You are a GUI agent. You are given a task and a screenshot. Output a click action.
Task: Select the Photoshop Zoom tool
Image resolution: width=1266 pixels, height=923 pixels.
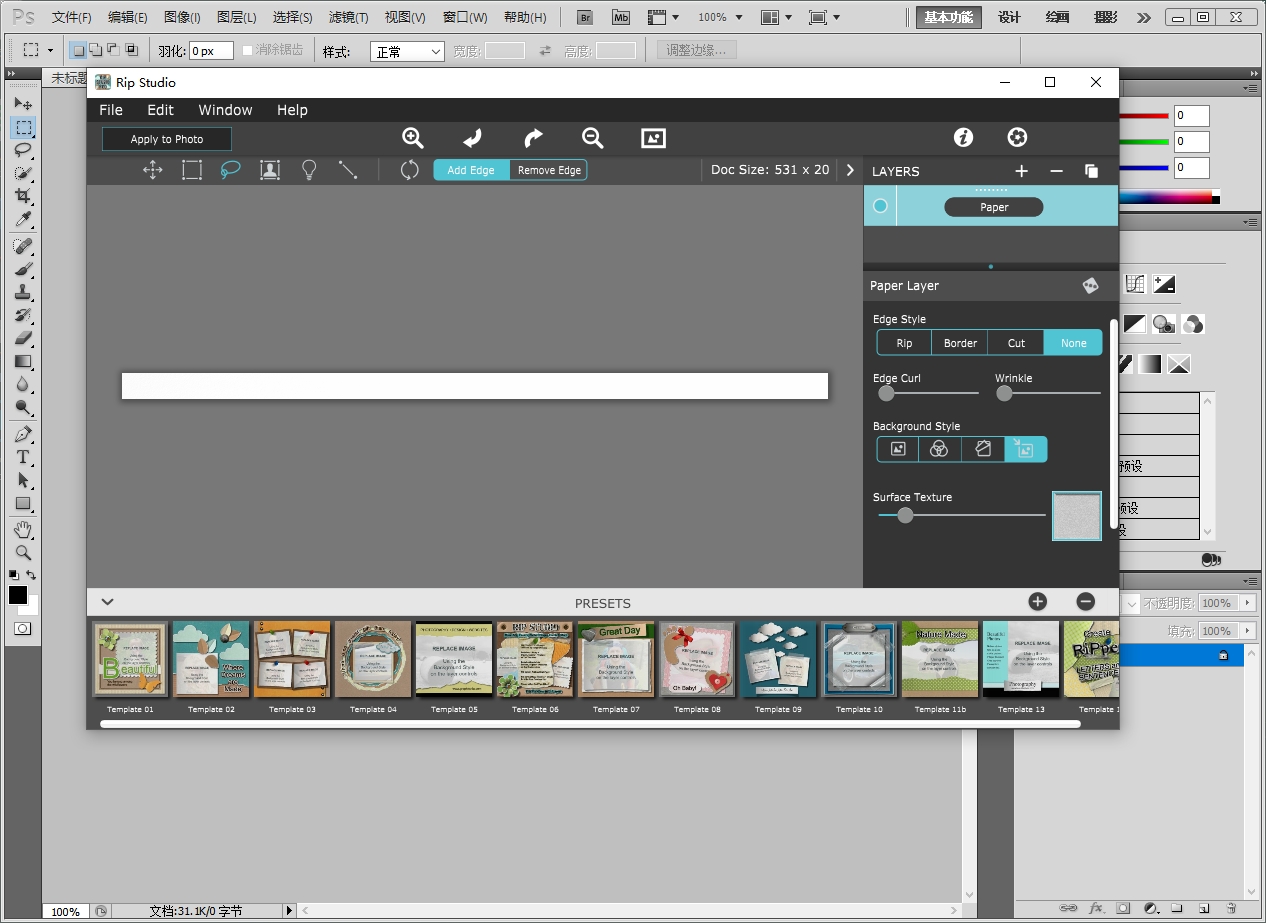(x=23, y=552)
